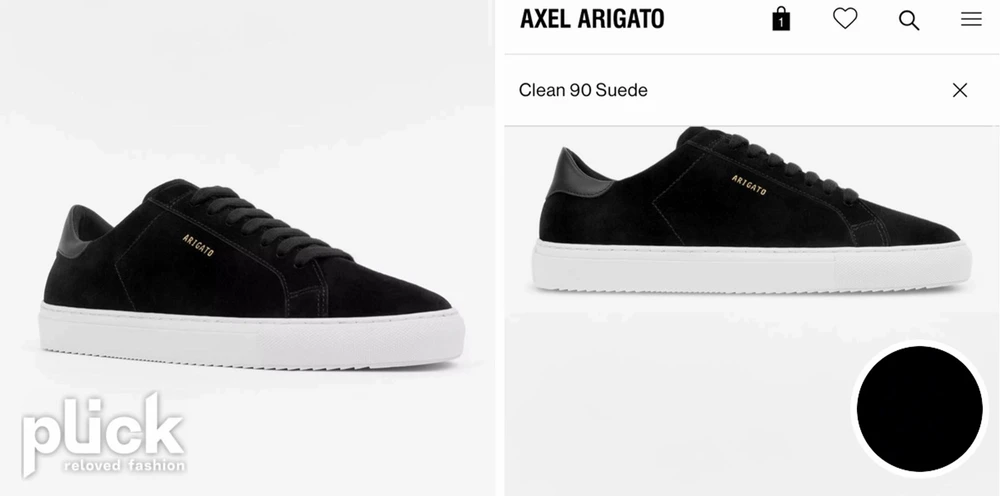Close the Clean 90 Suede panel

pos(960,90)
